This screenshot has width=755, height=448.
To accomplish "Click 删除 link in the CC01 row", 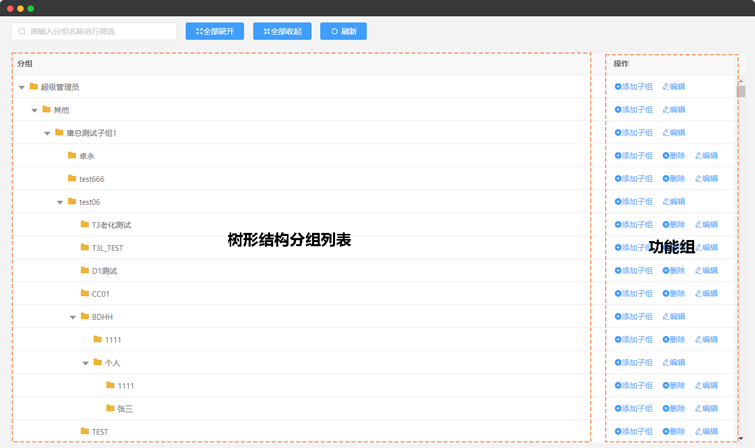I will pos(677,294).
